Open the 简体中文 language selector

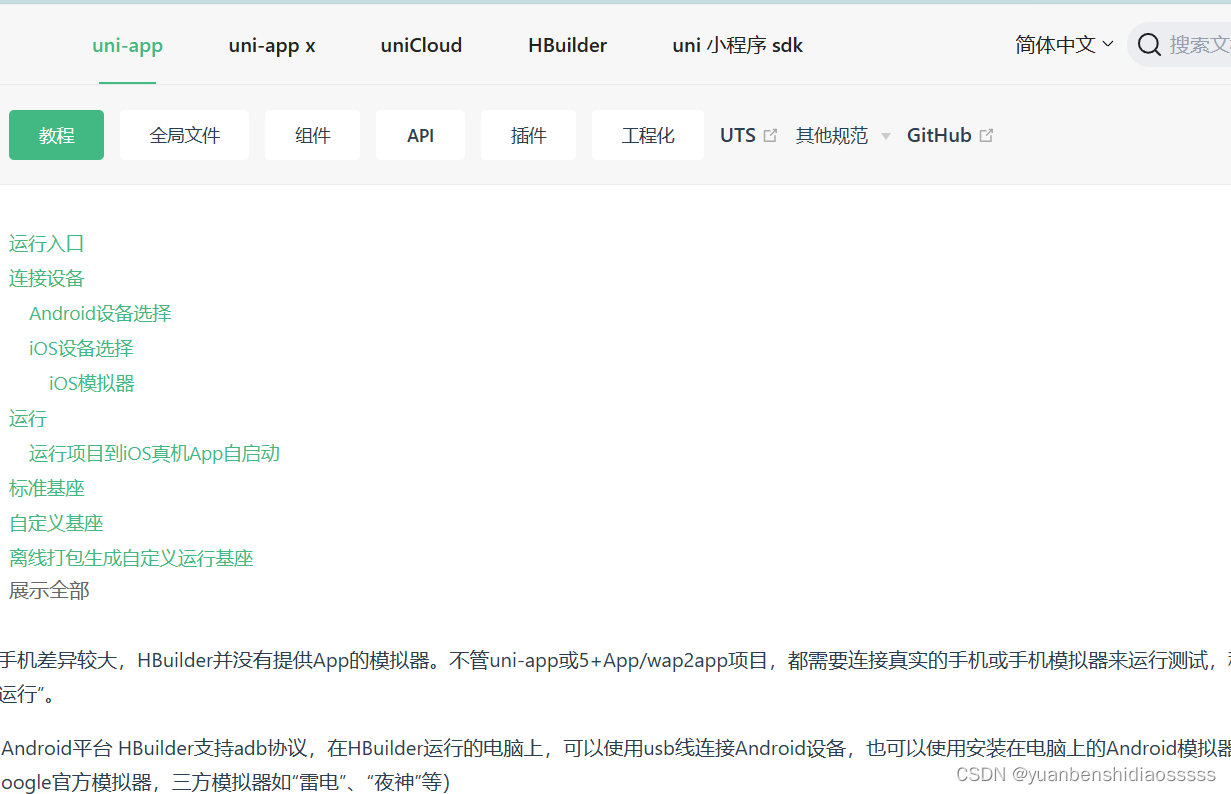(1056, 44)
